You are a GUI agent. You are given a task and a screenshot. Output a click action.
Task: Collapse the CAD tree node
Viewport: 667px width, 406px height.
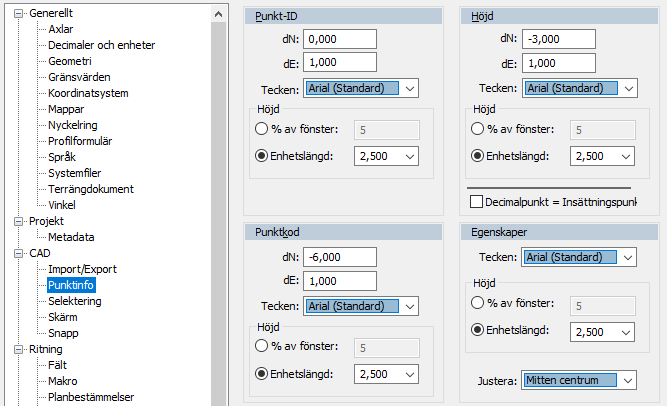[19, 253]
